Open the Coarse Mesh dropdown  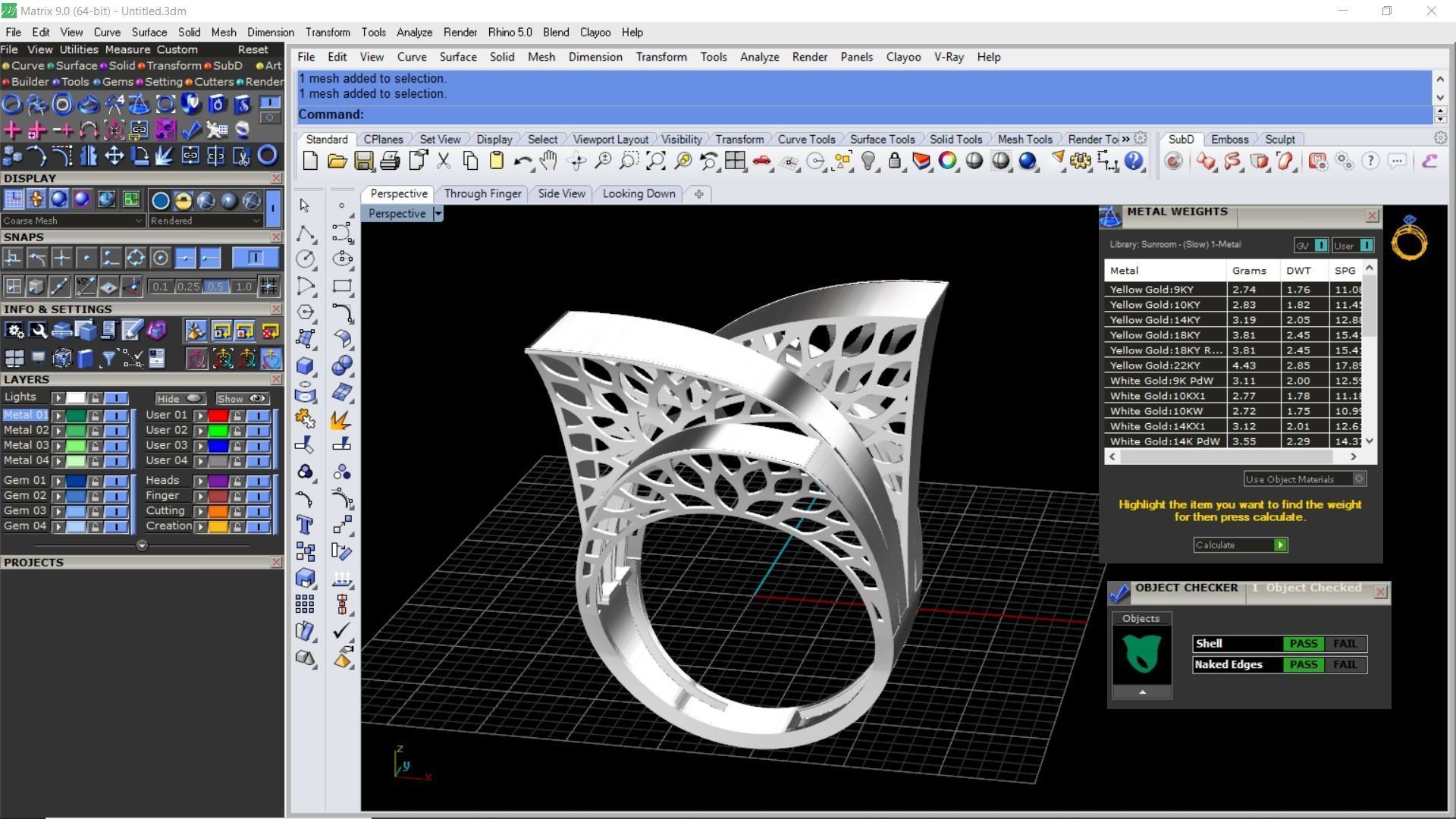73,221
